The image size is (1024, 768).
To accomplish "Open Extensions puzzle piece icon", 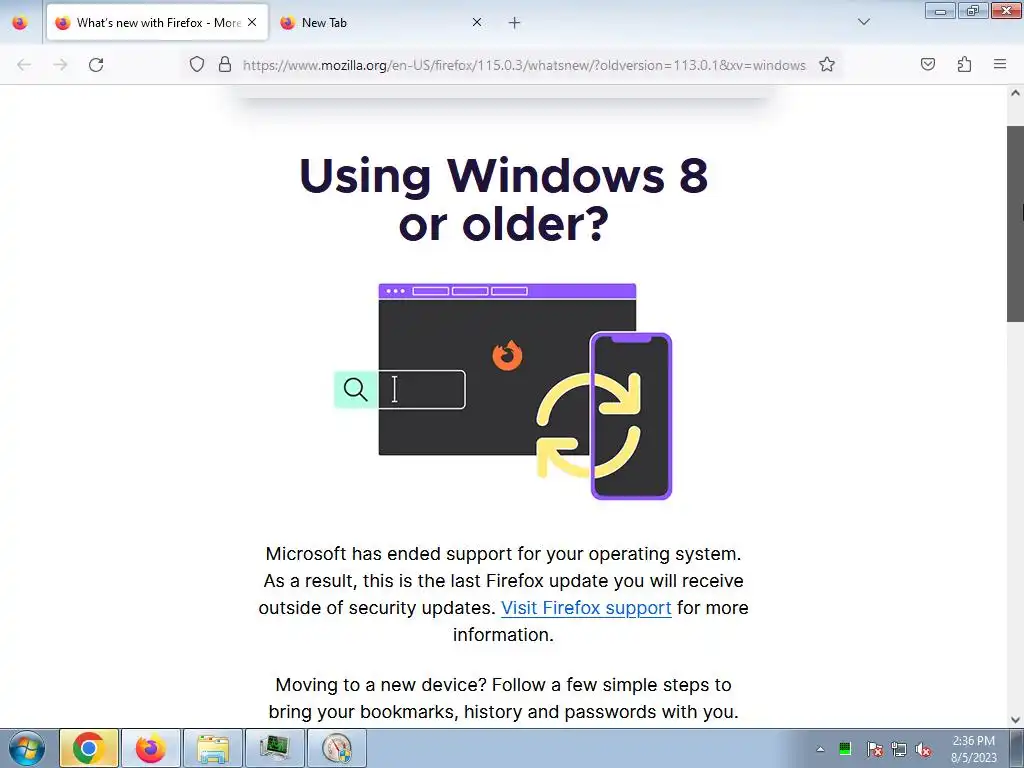I will click(x=964, y=64).
